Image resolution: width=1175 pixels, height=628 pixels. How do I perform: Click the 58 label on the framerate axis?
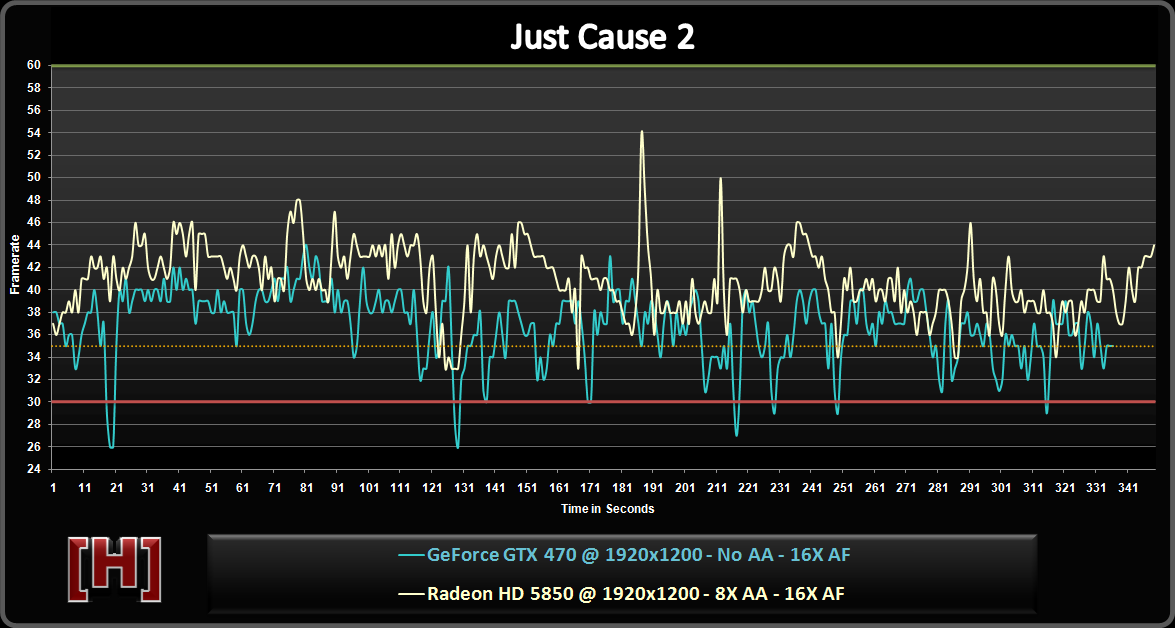click(34, 88)
